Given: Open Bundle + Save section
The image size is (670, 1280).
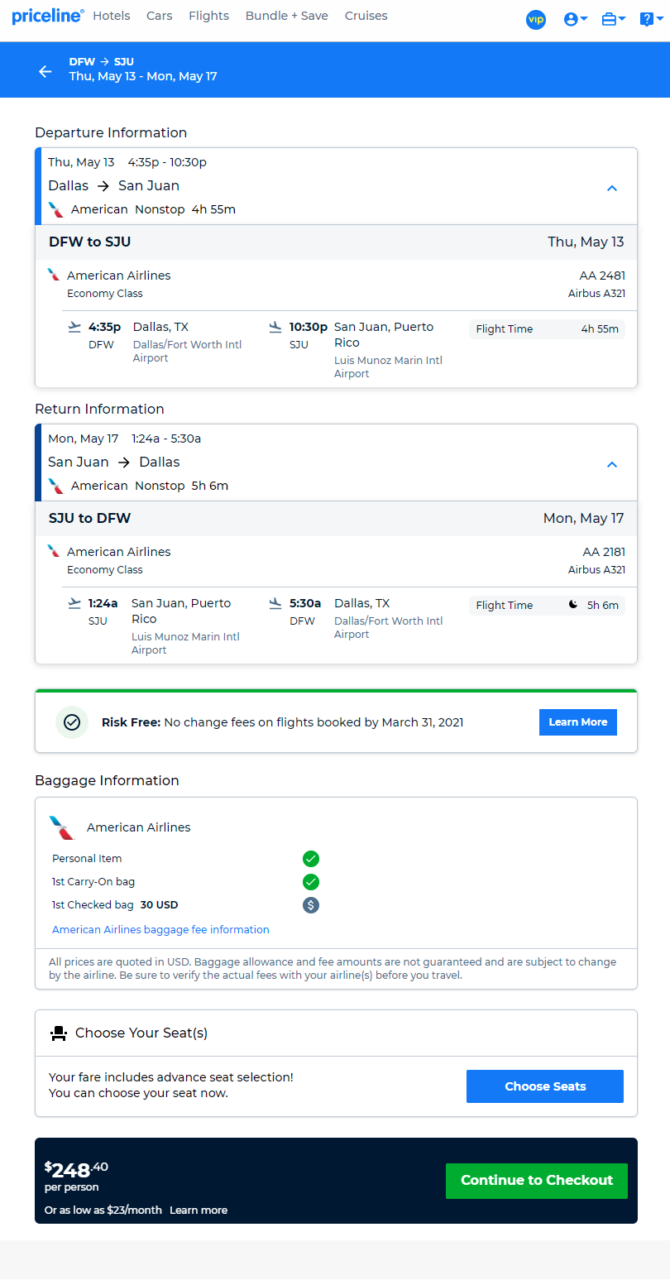Looking at the screenshot, I should tap(287, 16).
